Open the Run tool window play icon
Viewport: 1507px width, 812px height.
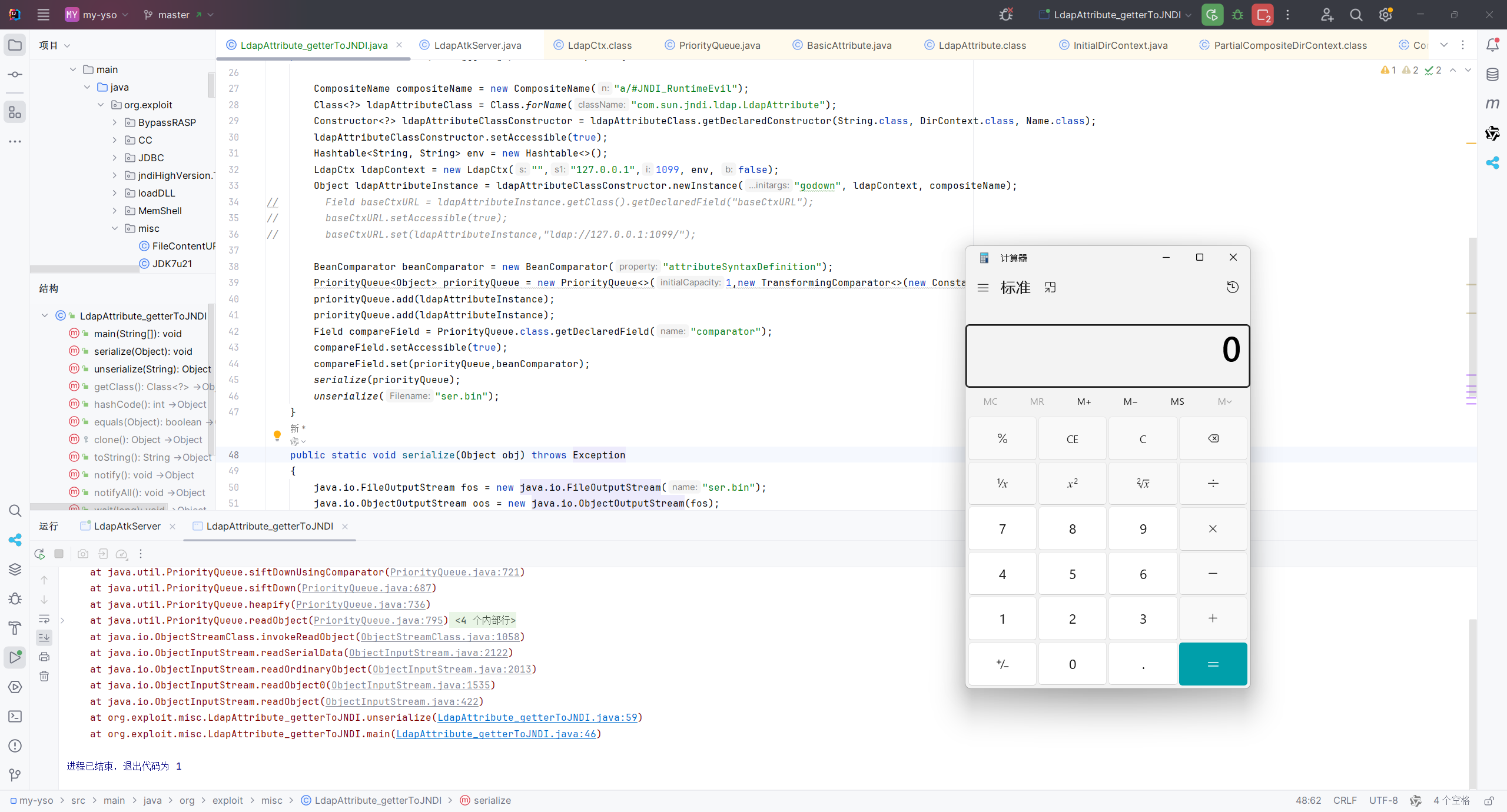coord(15,657)
